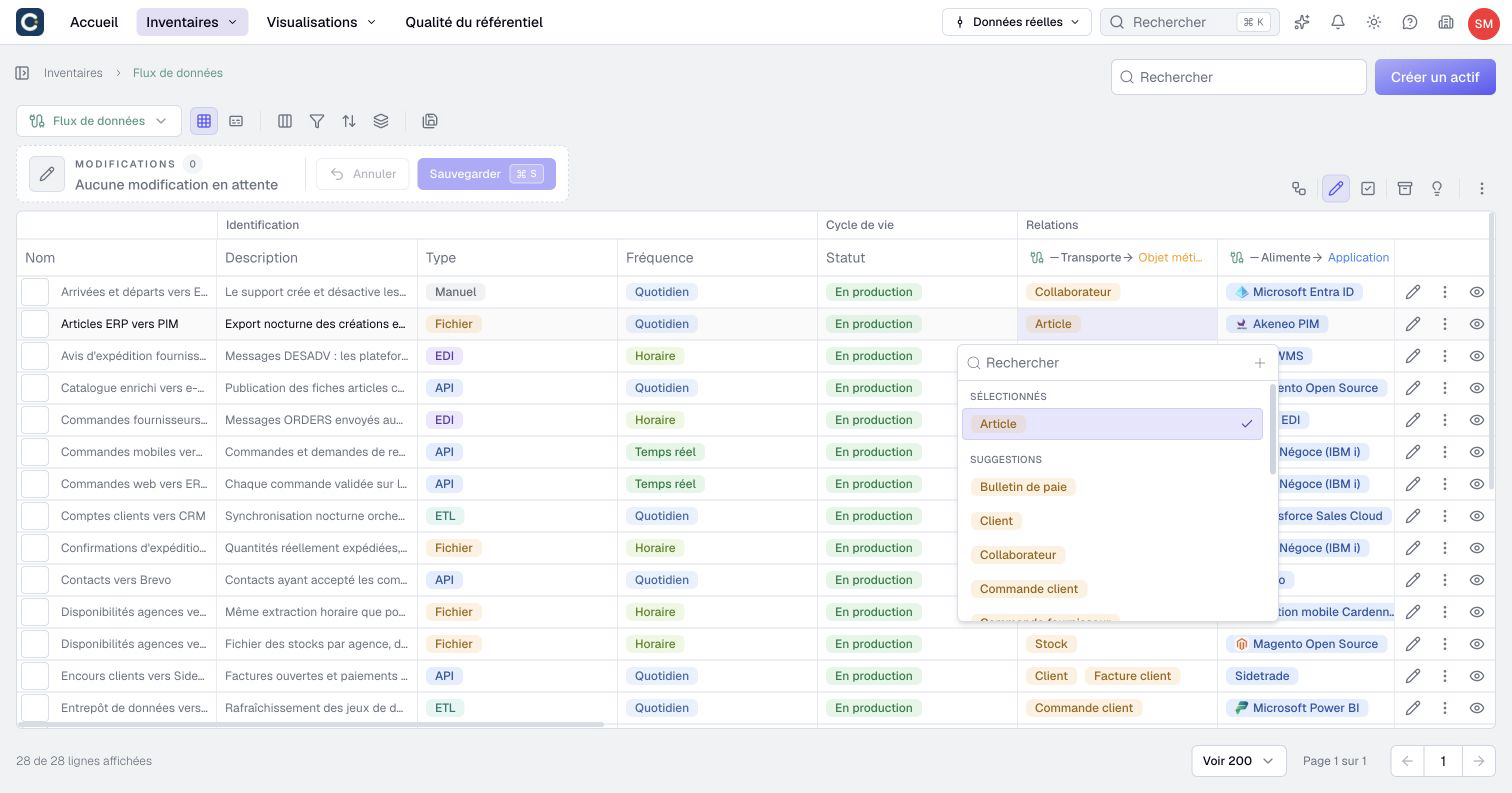Open the Données réelles dropdown
1512x793 pixels.
click(1016, 22)
